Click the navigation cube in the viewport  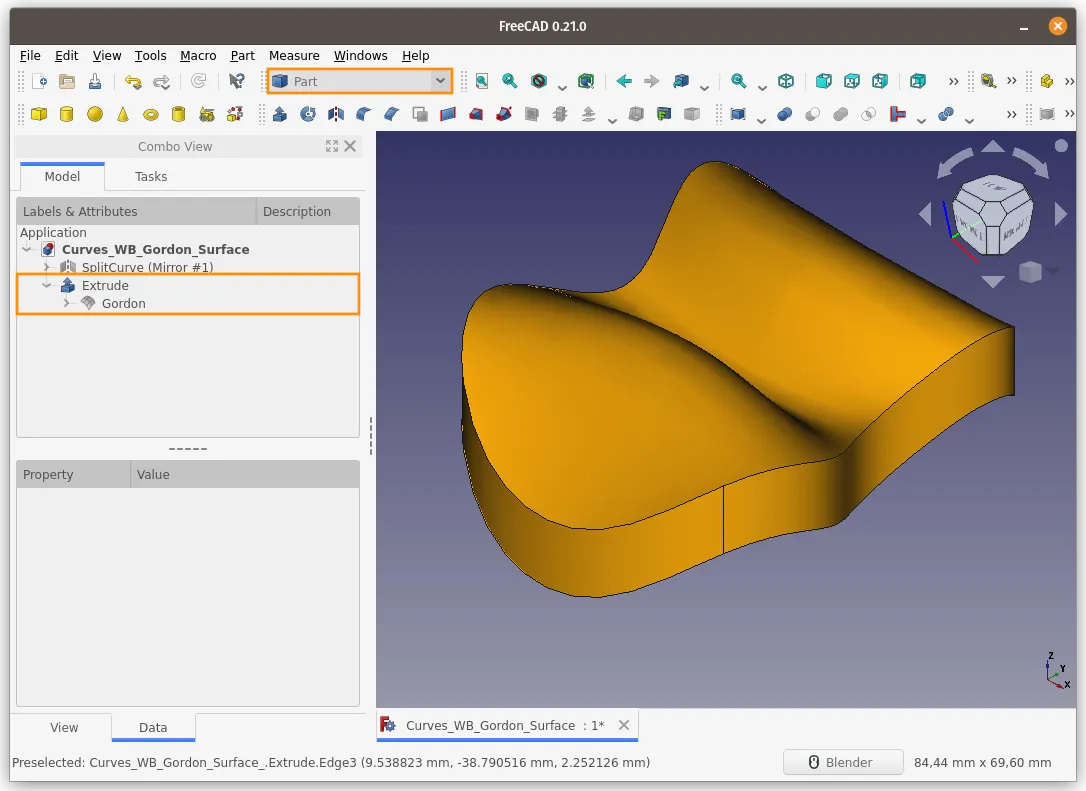(992, 214)
